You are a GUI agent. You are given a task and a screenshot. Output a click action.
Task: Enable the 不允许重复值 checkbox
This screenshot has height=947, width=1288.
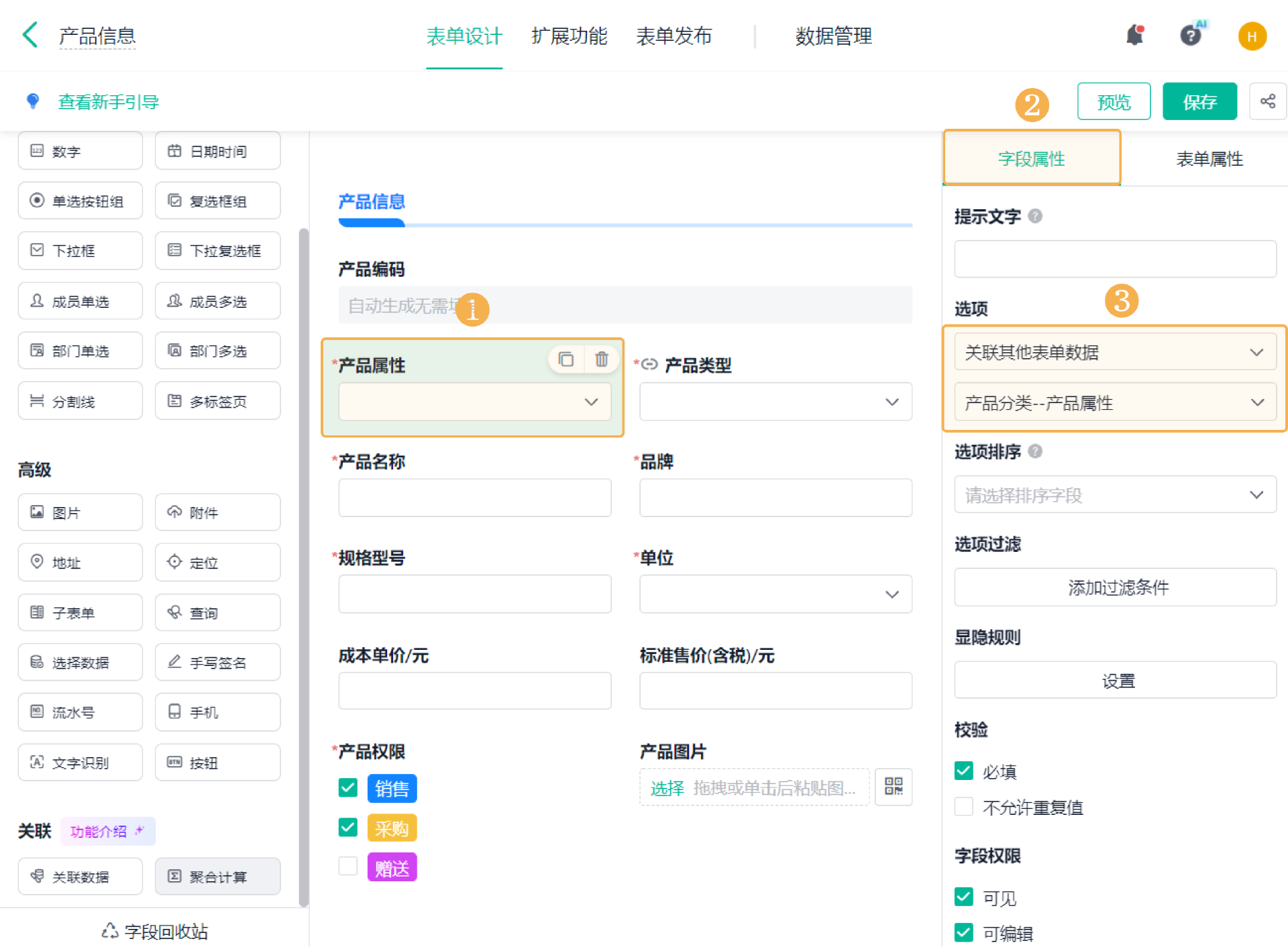(x=963, y=806)
